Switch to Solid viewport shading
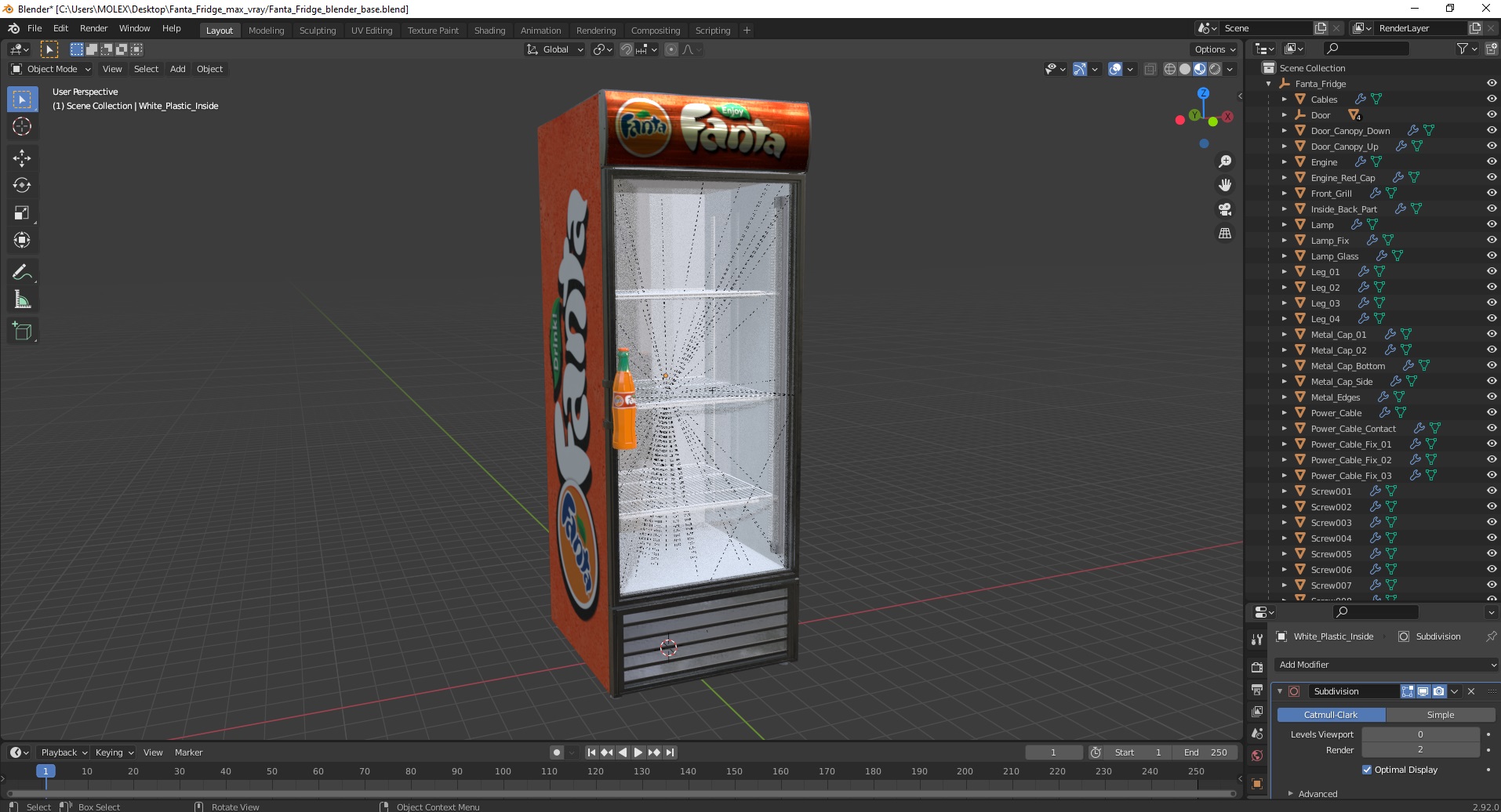This screenshot has height=812, width=1501. point(1185,69)
